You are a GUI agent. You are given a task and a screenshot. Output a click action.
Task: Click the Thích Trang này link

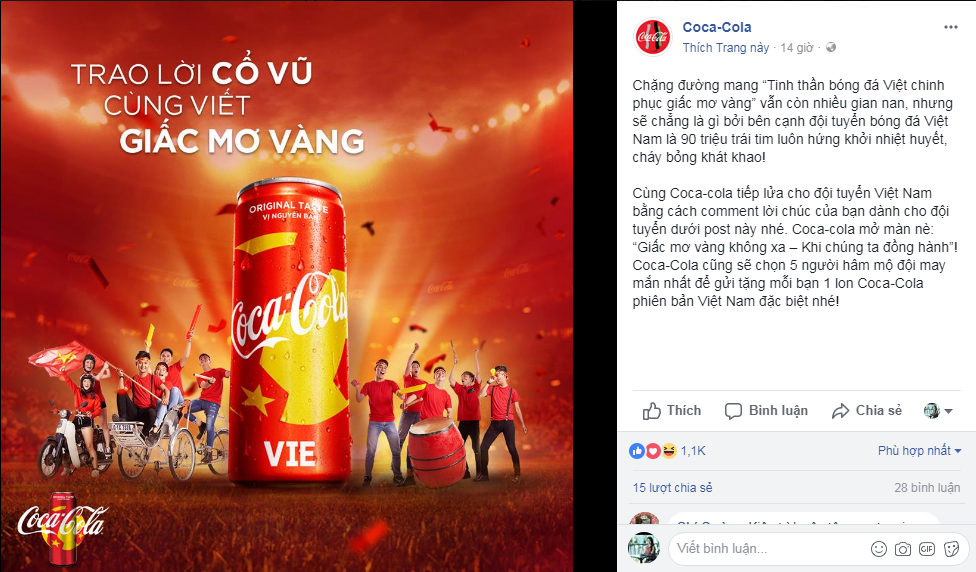pos(726,47)
